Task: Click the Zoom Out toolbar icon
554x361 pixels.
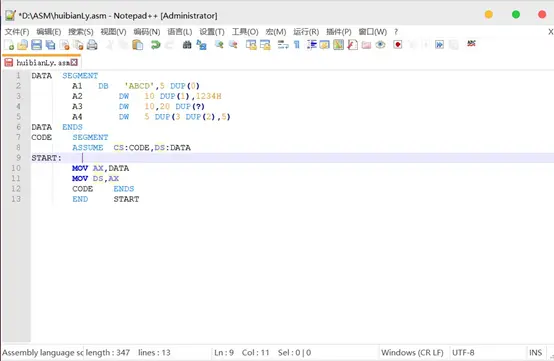Action: (233, 45)
